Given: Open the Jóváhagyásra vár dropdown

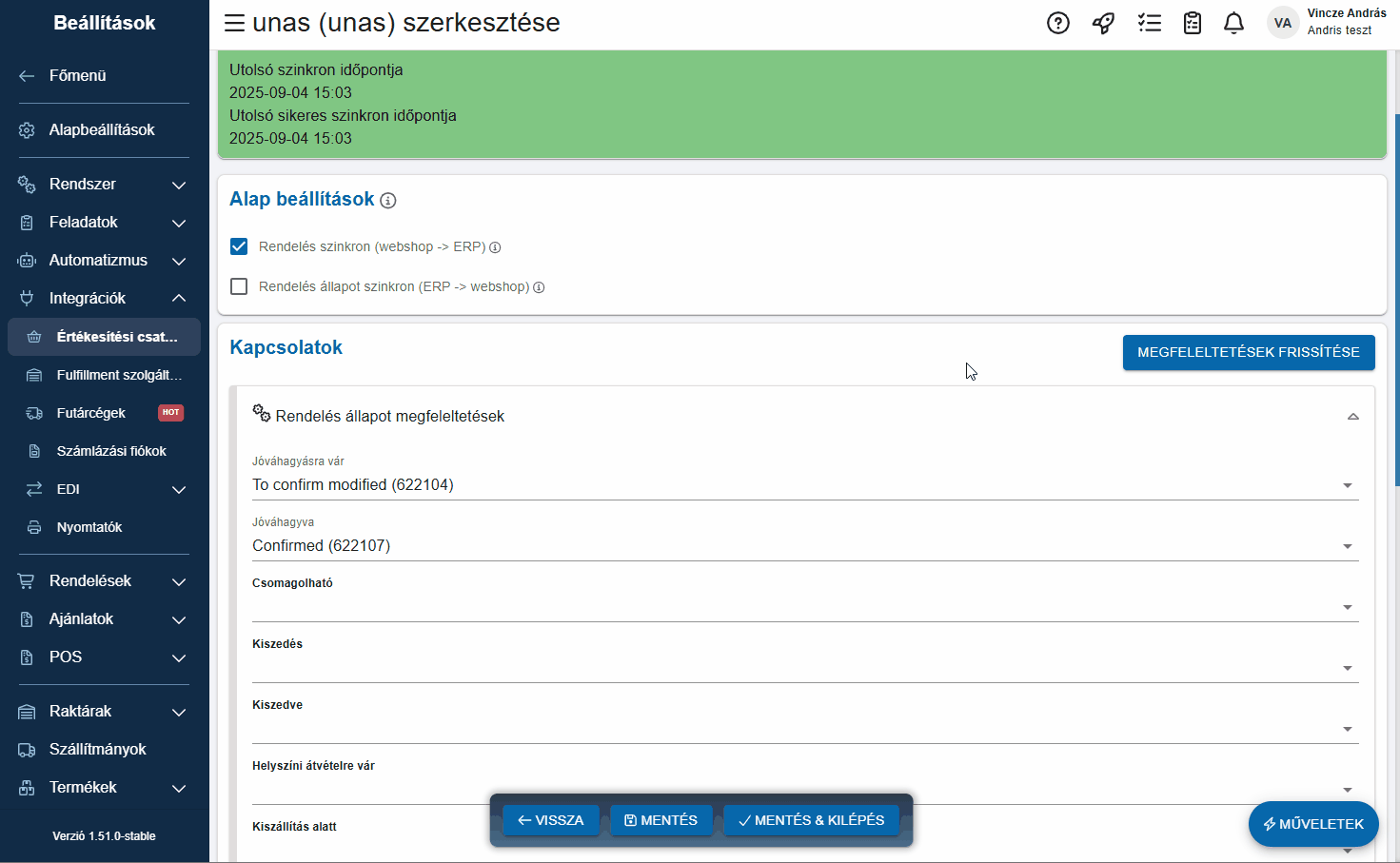Looking at the screenshot, I should coord(804,485).
